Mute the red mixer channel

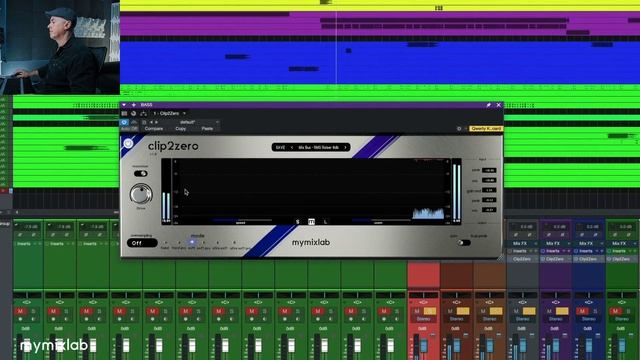pyautogui.click(x=417, y=311)
